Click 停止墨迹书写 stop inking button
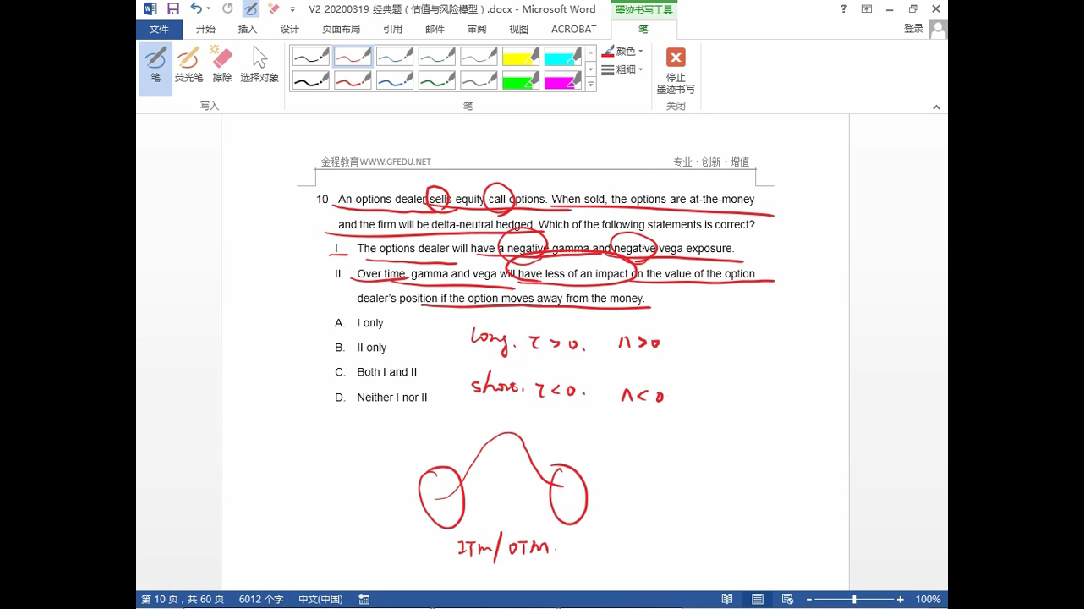 675,70
